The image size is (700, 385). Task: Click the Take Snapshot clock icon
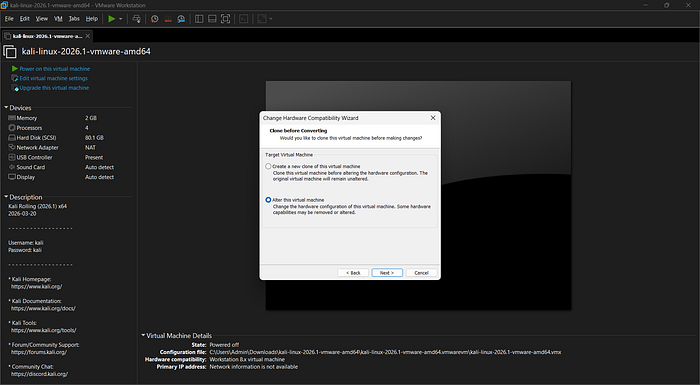tap(154, 19)
